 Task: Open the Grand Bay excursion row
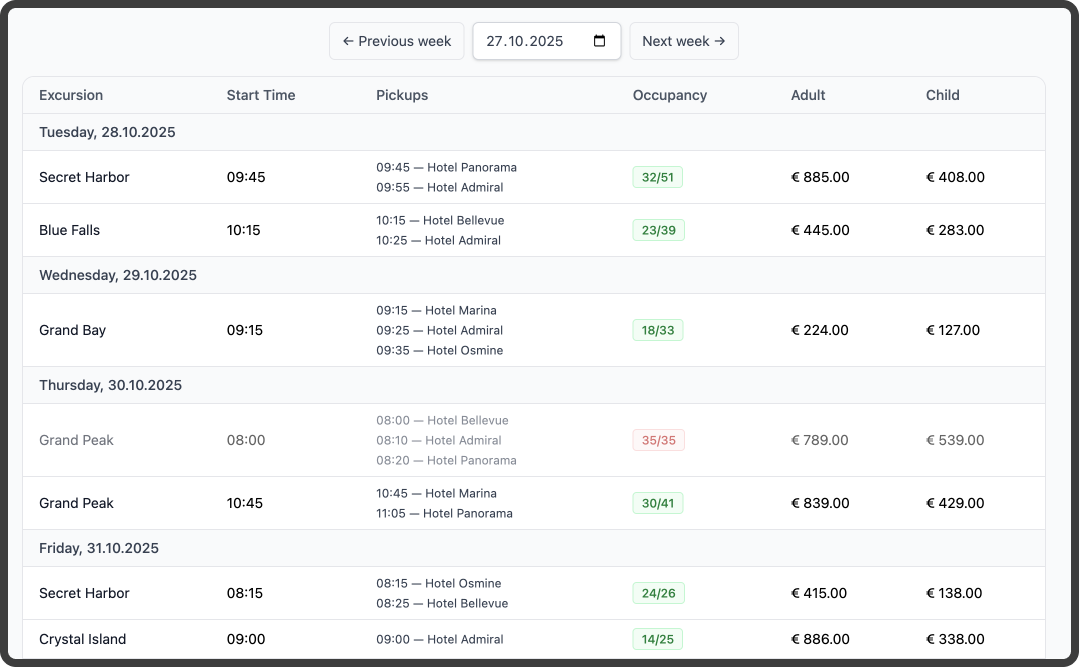(533, 330)
